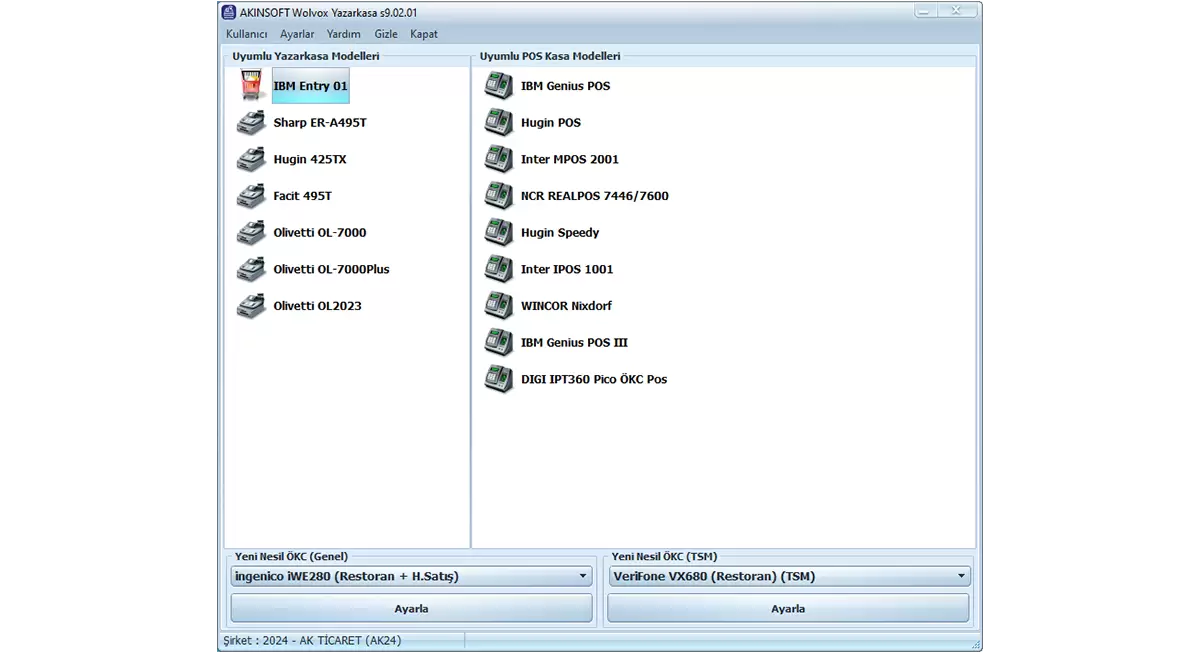Choose the Olivetti OL2023 register icon
This screenshot has width=1200, height=653.
point(251,306)
